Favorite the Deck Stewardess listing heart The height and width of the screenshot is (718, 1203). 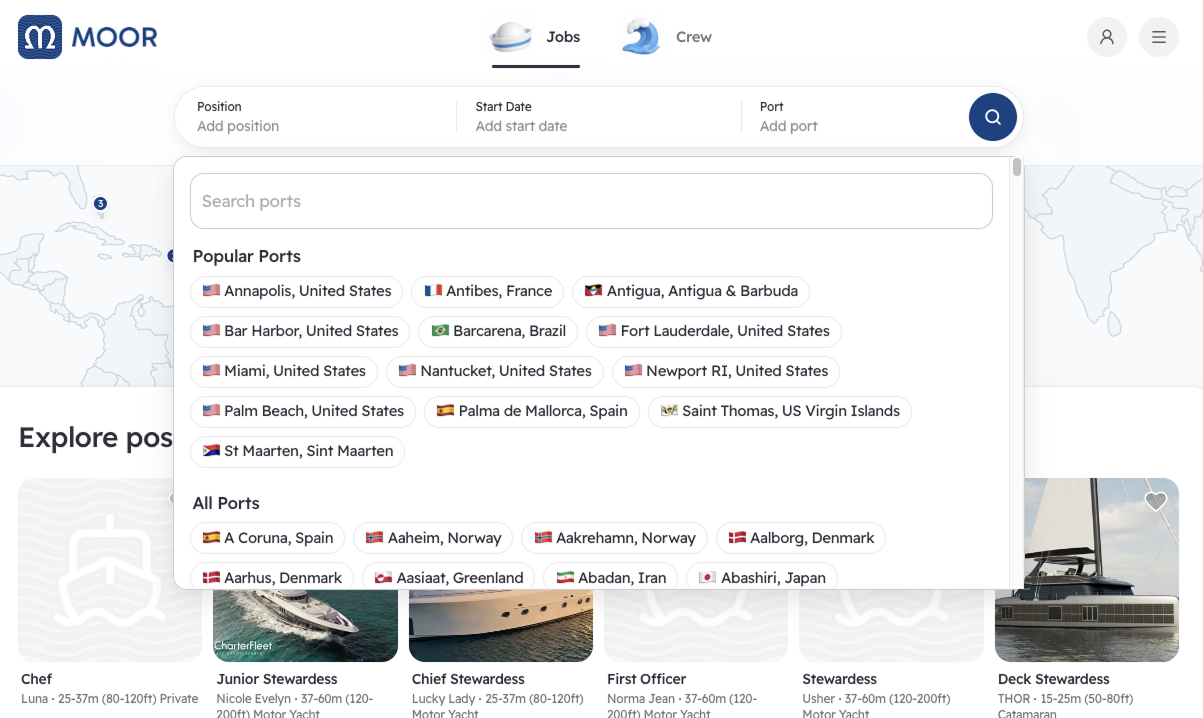pos(1155,501)
